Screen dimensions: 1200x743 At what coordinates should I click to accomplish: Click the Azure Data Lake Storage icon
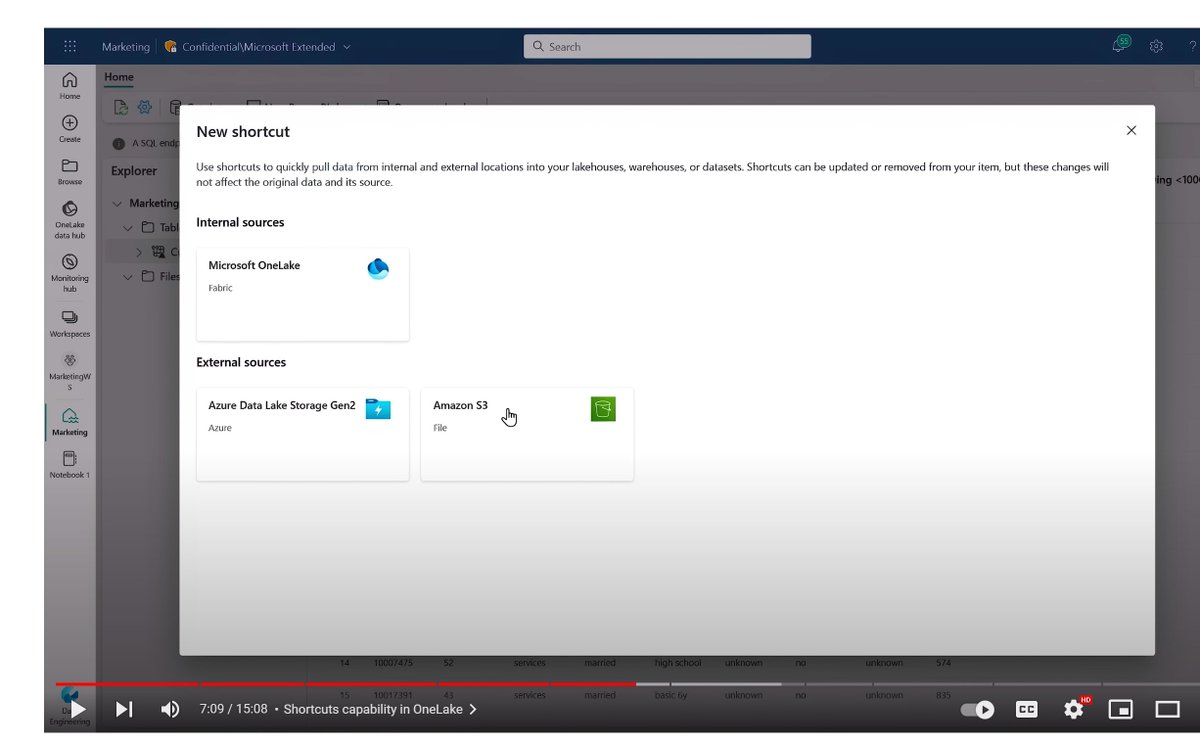(x=378, y=408)
